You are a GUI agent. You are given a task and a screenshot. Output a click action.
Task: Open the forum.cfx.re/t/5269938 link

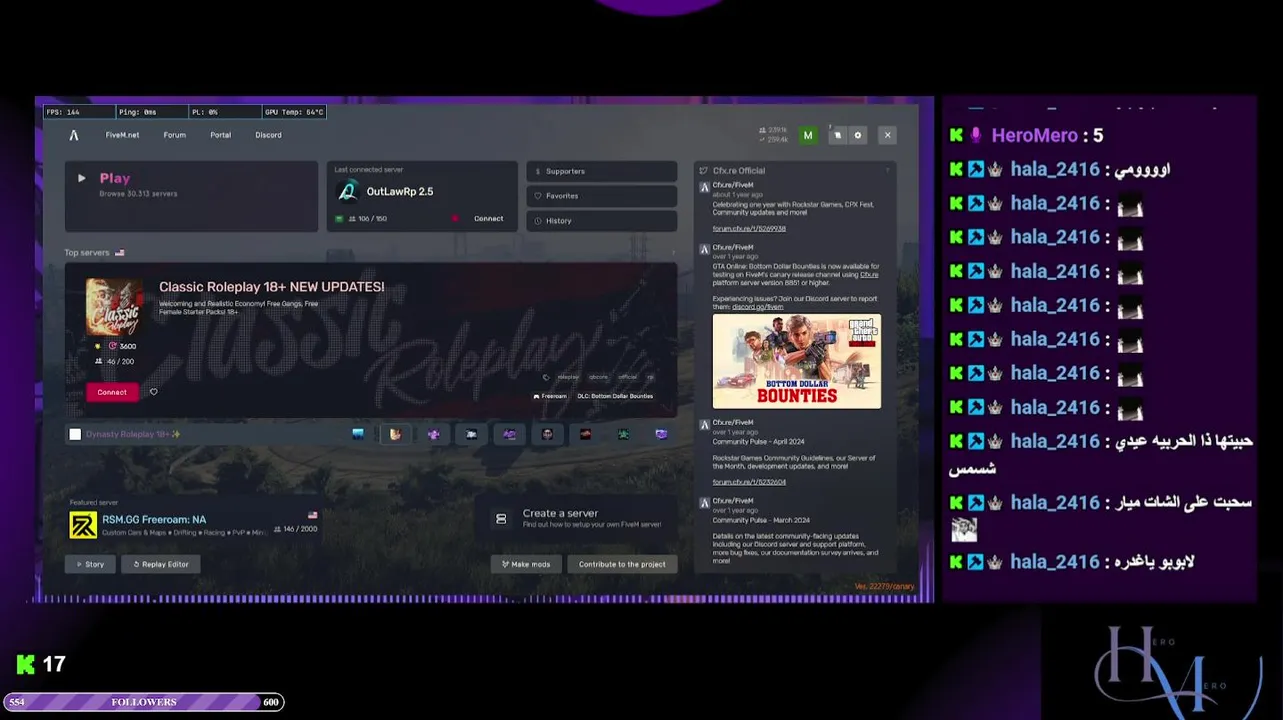[749, 228]
